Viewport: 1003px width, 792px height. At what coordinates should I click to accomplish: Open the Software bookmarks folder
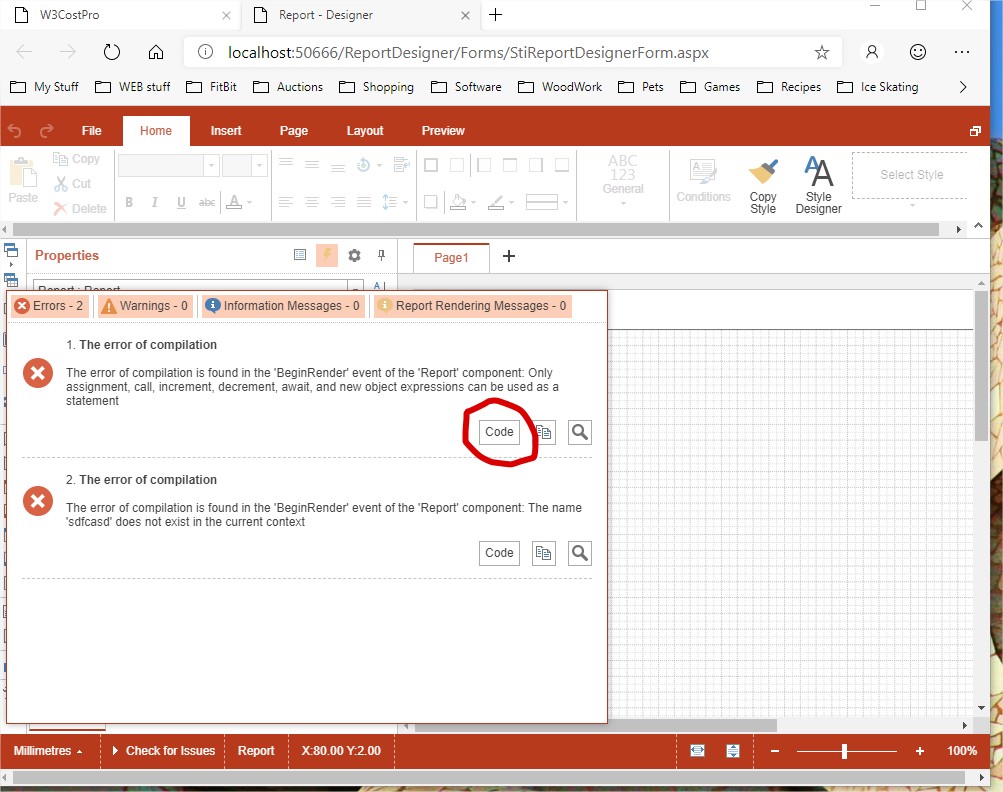tap(466, 87)
